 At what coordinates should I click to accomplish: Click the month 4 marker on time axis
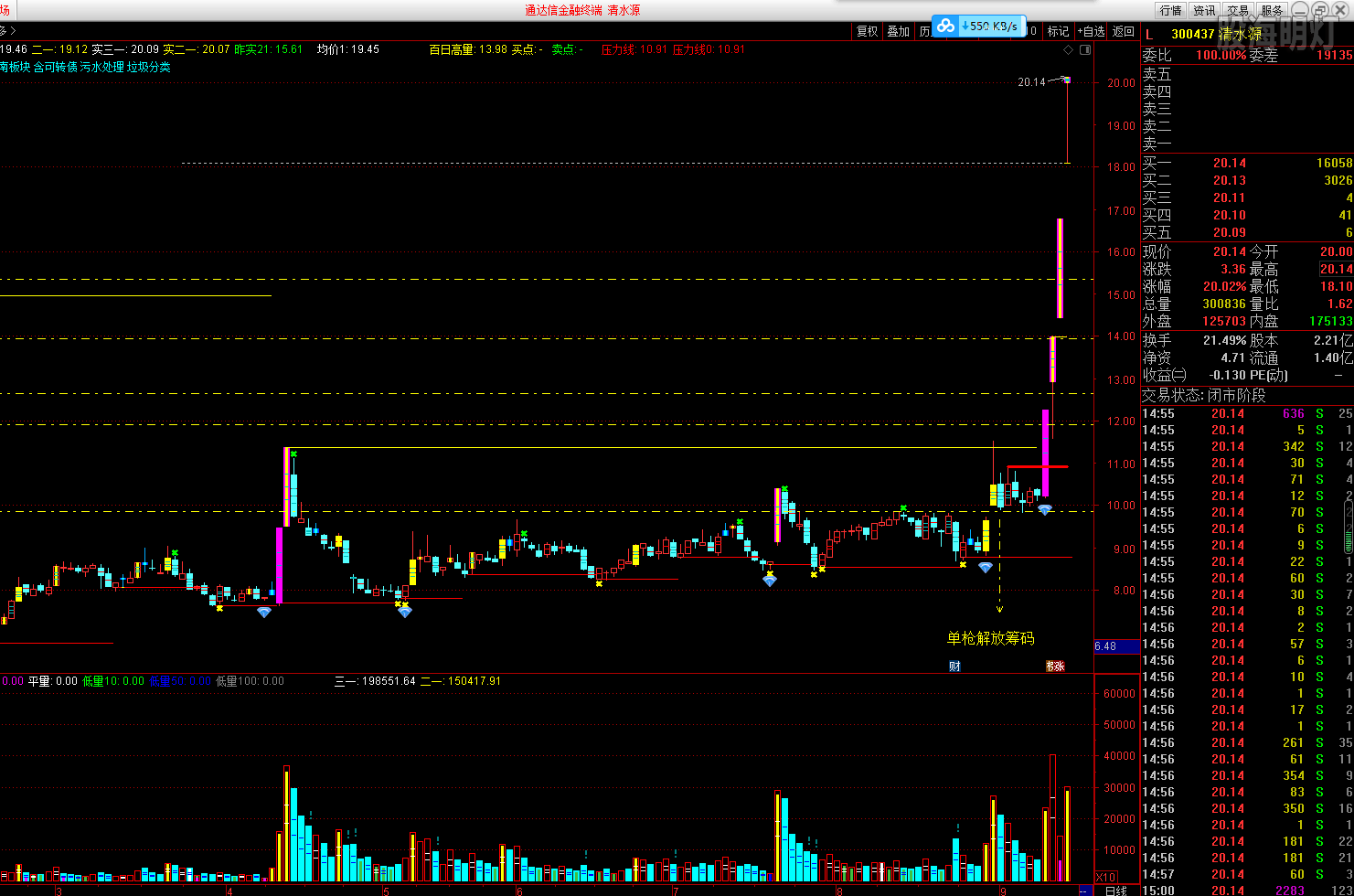tap(229, 891)
